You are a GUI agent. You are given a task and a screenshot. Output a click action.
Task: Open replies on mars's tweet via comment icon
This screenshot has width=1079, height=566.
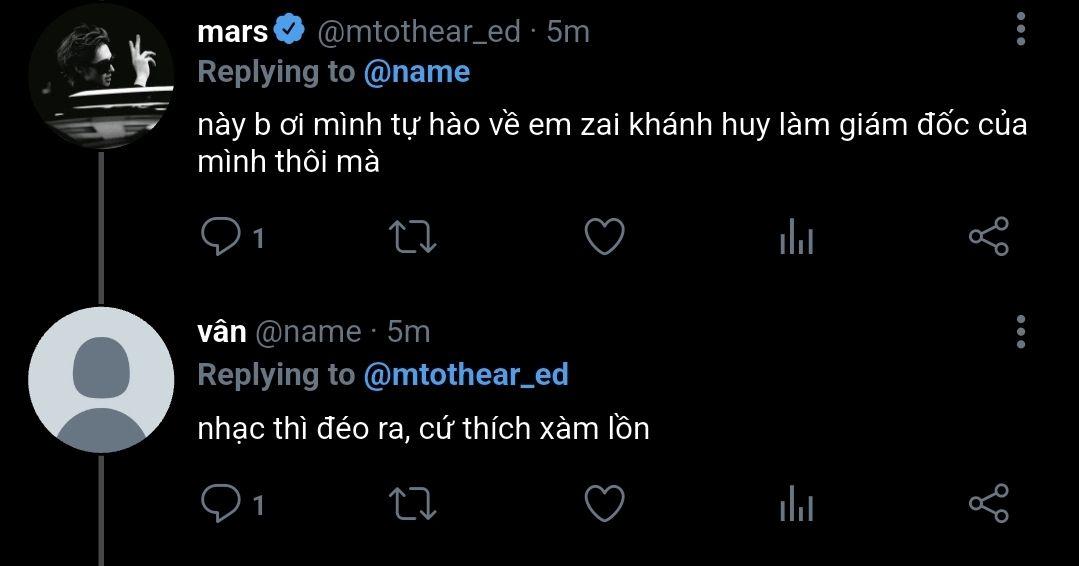coord(220,237)
